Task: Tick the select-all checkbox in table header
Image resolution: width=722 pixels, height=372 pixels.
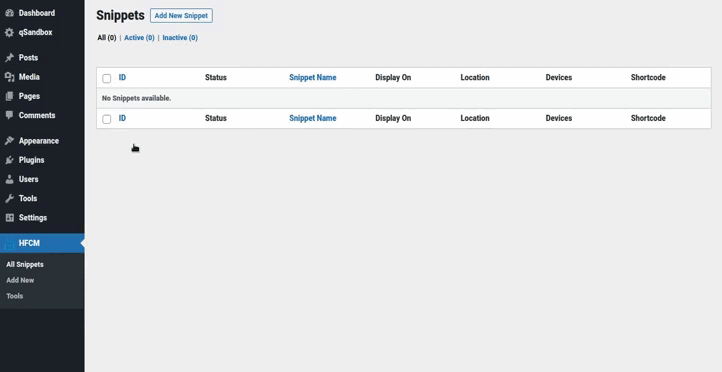Action: [x=106, y=78]
